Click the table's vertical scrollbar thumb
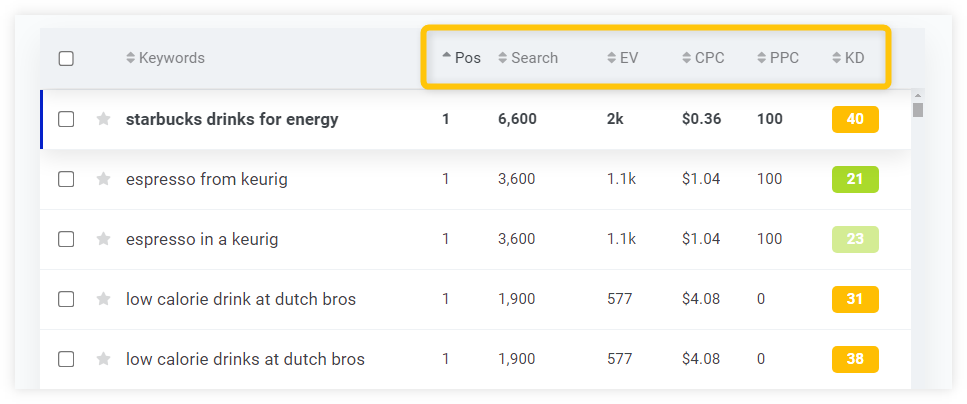The width and height of the screenshot is (967, 404). pyautogui.click(x=918, y=110)
